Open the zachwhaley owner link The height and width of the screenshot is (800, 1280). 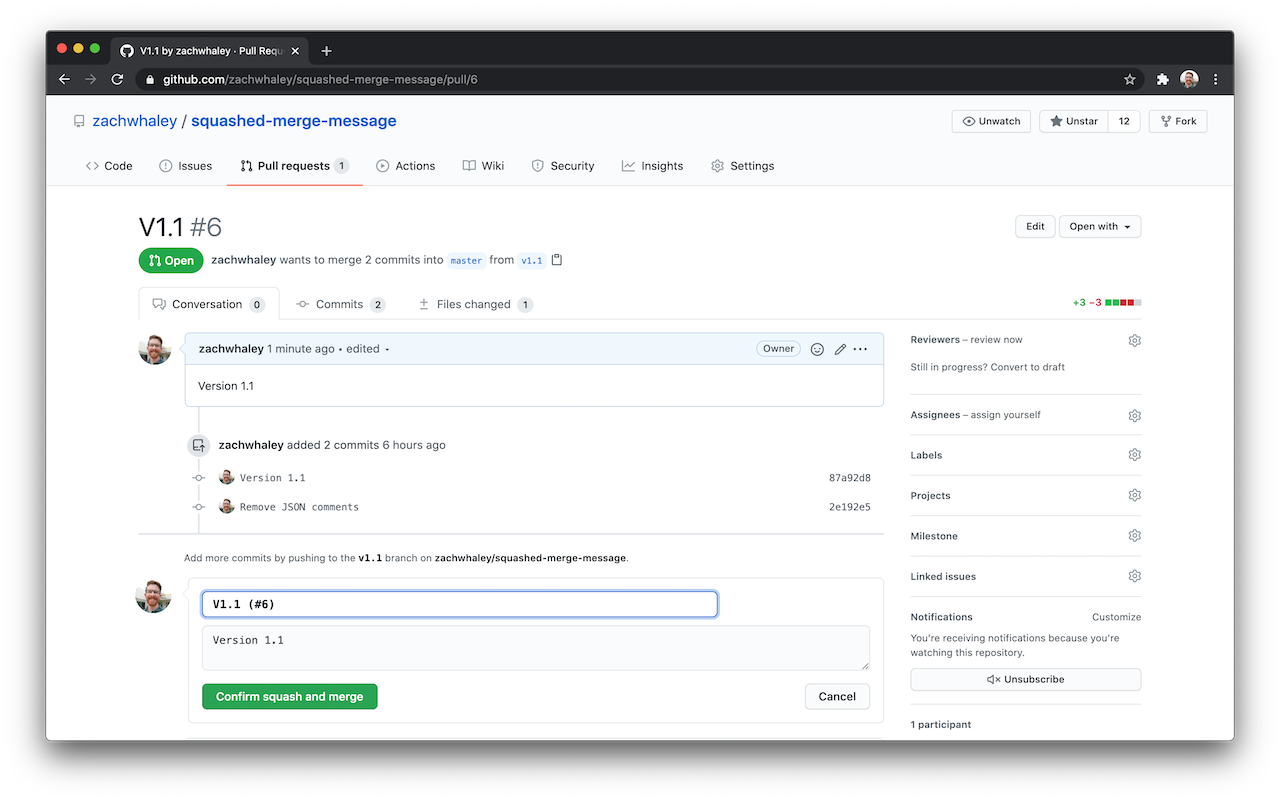coord(135,121)
